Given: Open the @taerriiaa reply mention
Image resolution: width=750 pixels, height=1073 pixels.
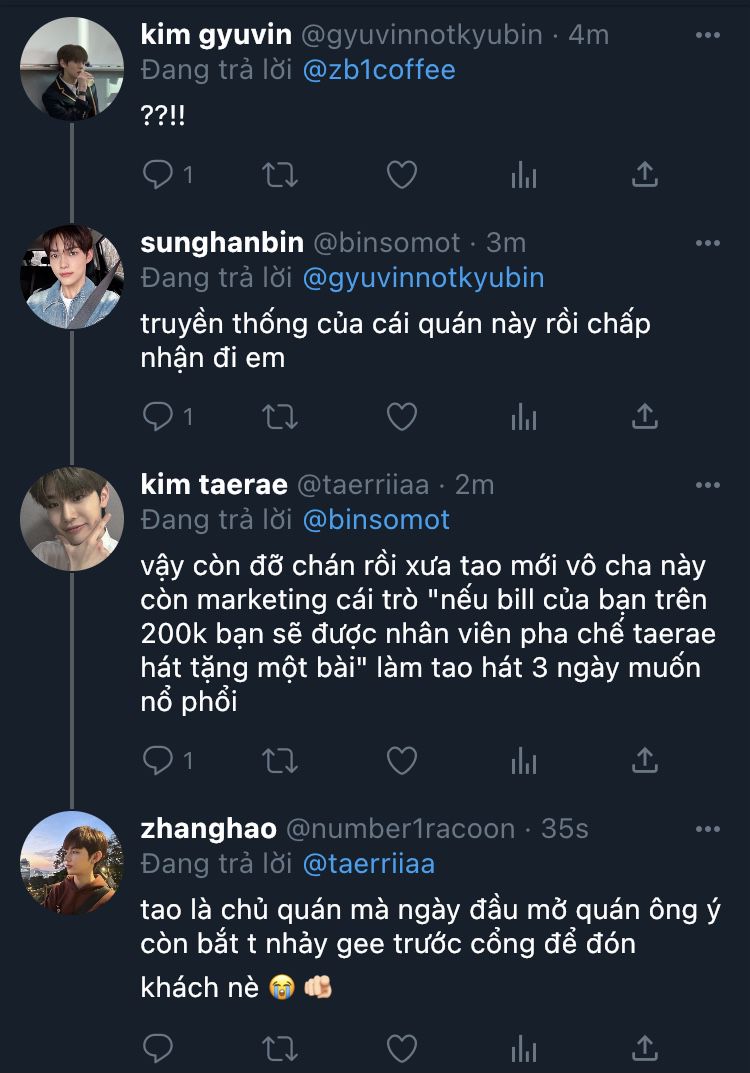Looking at the screenshot, I should pyautogui.click(x=368, y=863).
